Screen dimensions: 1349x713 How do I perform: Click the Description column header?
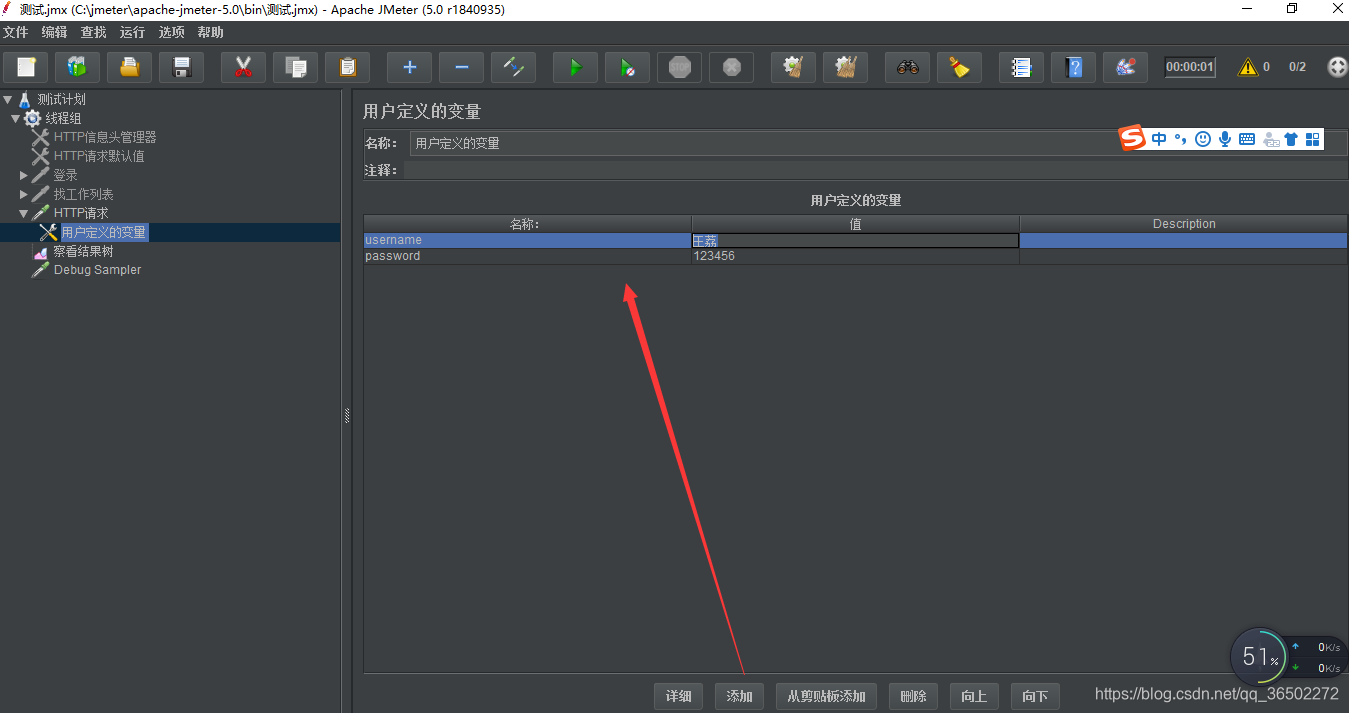(1184, 224)
